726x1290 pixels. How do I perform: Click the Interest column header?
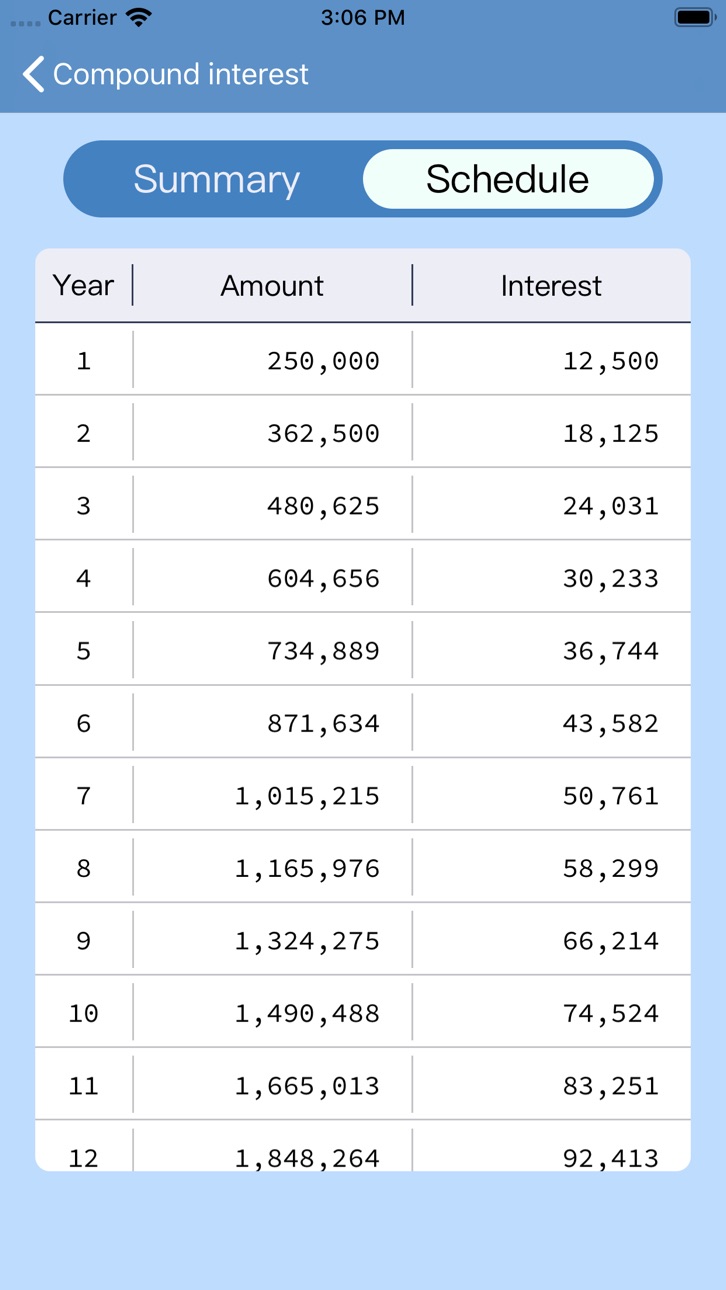click(551, 286)
